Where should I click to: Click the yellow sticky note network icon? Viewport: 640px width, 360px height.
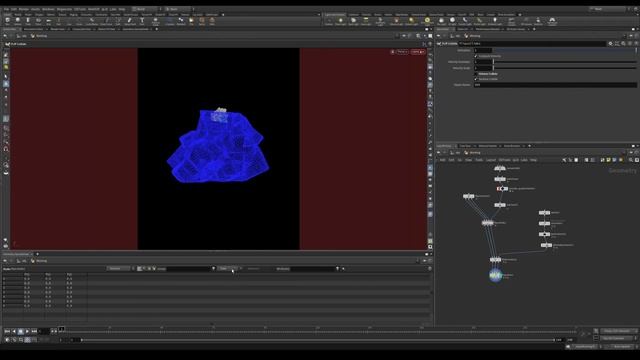[609, 160]
